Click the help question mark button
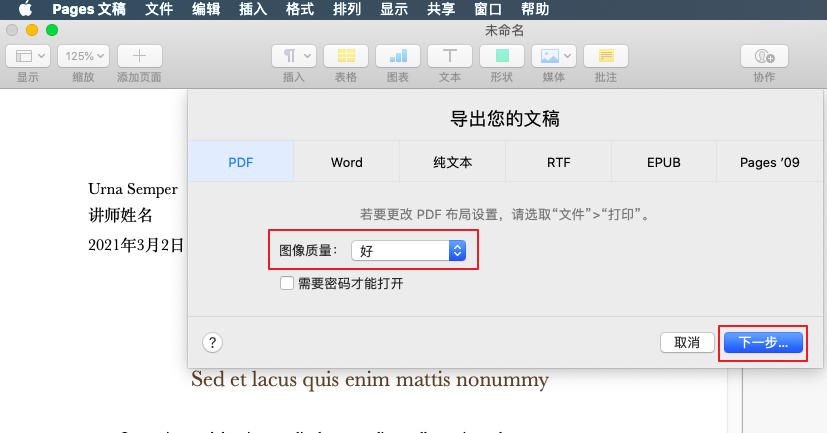 [212, 343]
